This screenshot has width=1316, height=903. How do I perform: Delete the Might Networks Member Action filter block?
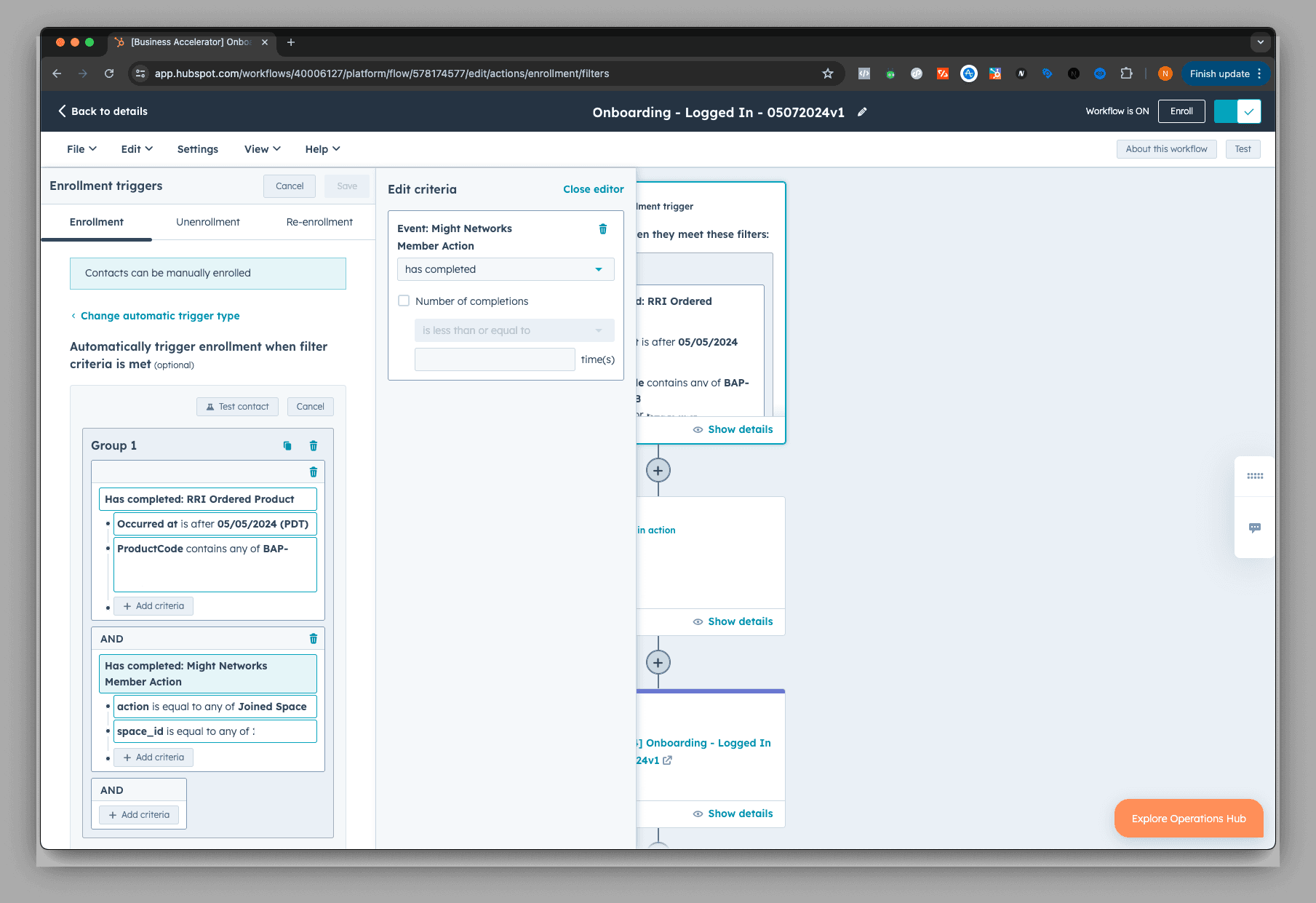click(314, 639)
